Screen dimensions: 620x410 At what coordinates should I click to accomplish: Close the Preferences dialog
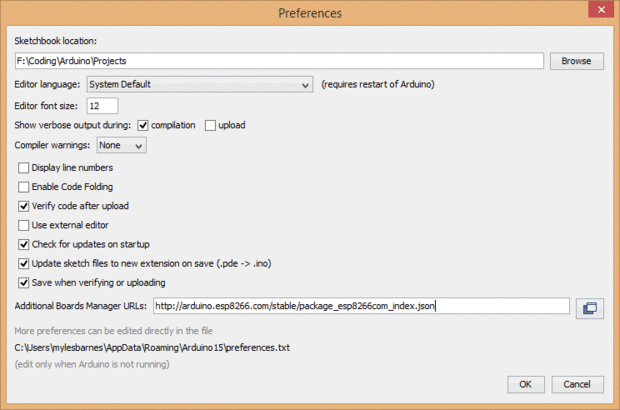tap(598, 13)
